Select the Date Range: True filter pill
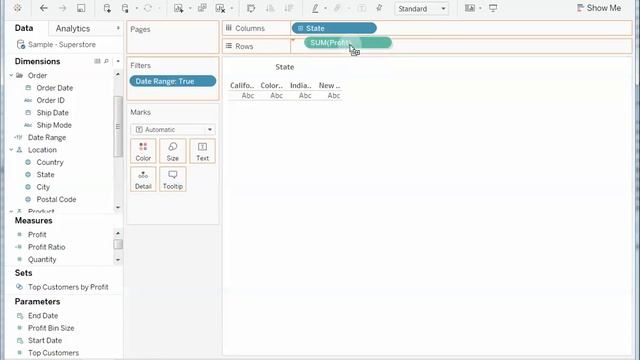Viewport: 640px width, 360px height. coord(173,81)
